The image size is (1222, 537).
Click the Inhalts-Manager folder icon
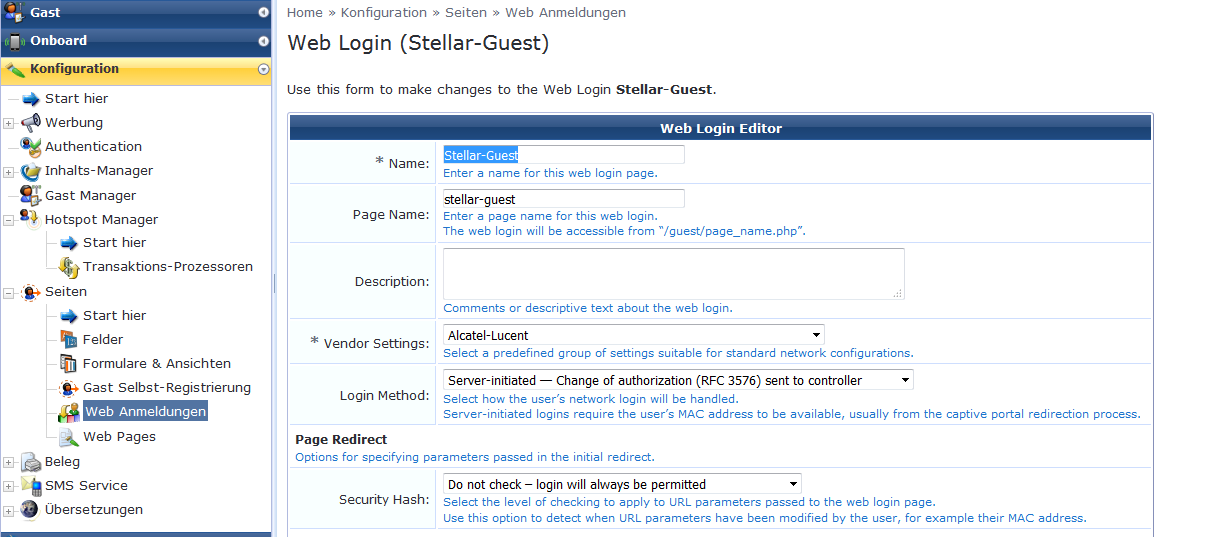pyautogui.click(x=31, y=171)
